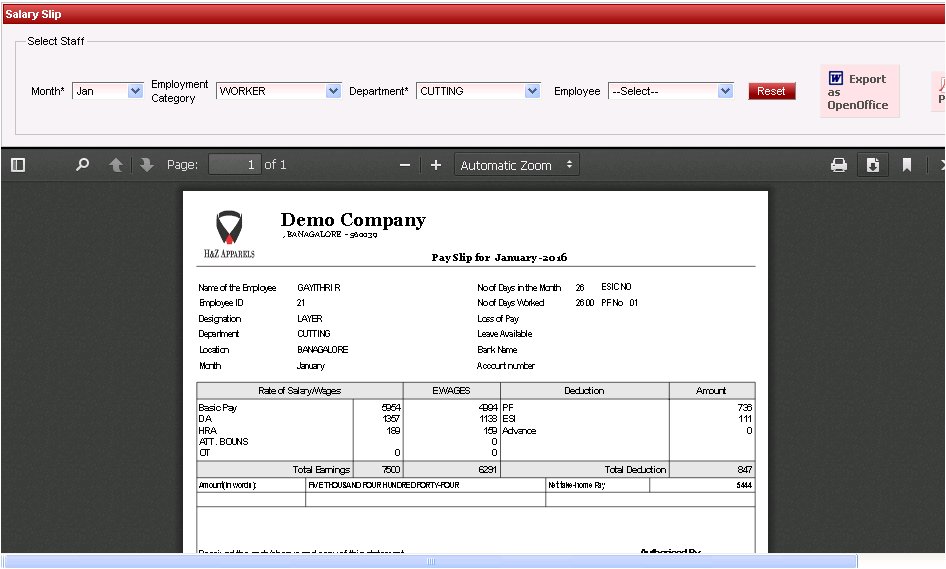Viewport: 946px width, 569px height.
Task: Expand Employment Category dropdown set to WORKER
Action: tap(279, 91)
